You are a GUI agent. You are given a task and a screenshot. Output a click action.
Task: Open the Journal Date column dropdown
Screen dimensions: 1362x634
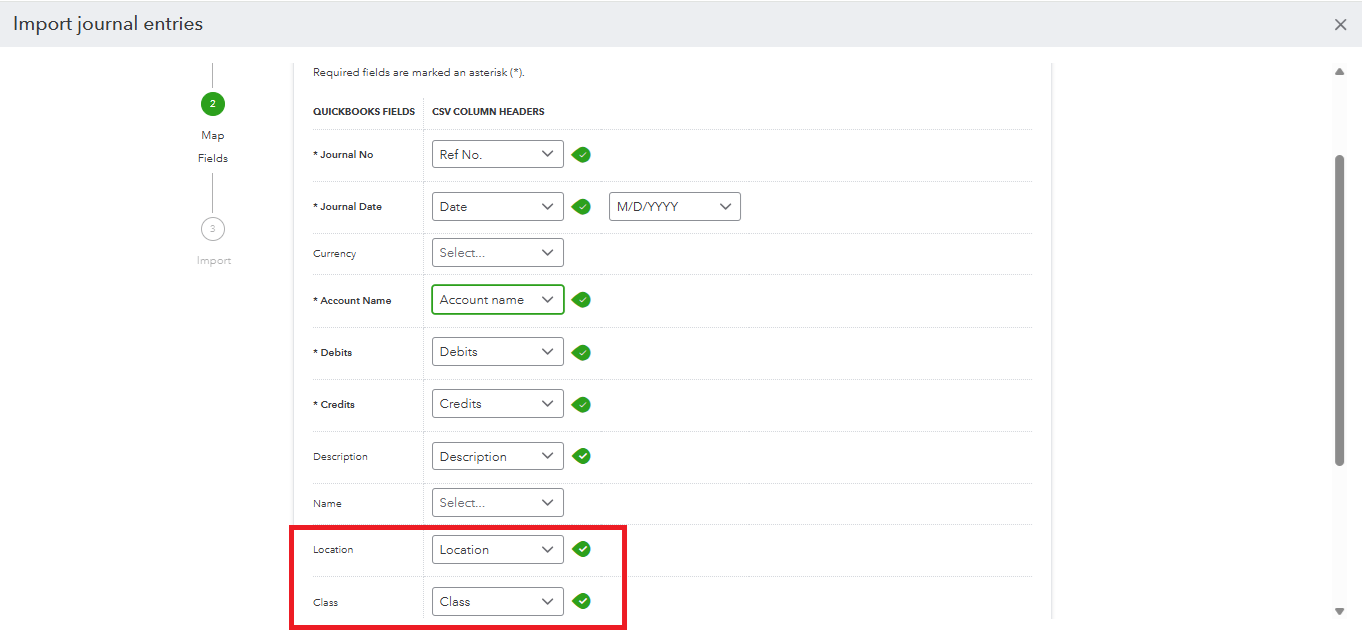click(x=497, y=207)
